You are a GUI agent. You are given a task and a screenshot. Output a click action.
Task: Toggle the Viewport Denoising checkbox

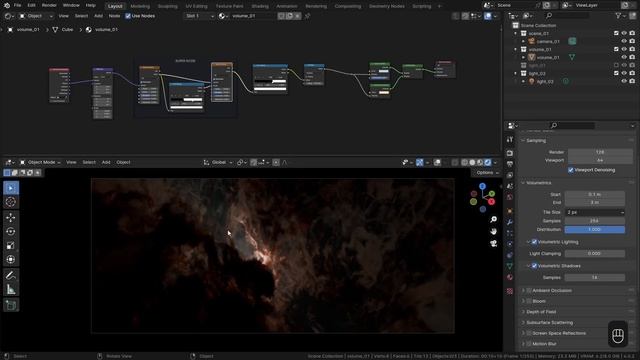(571, 170)
